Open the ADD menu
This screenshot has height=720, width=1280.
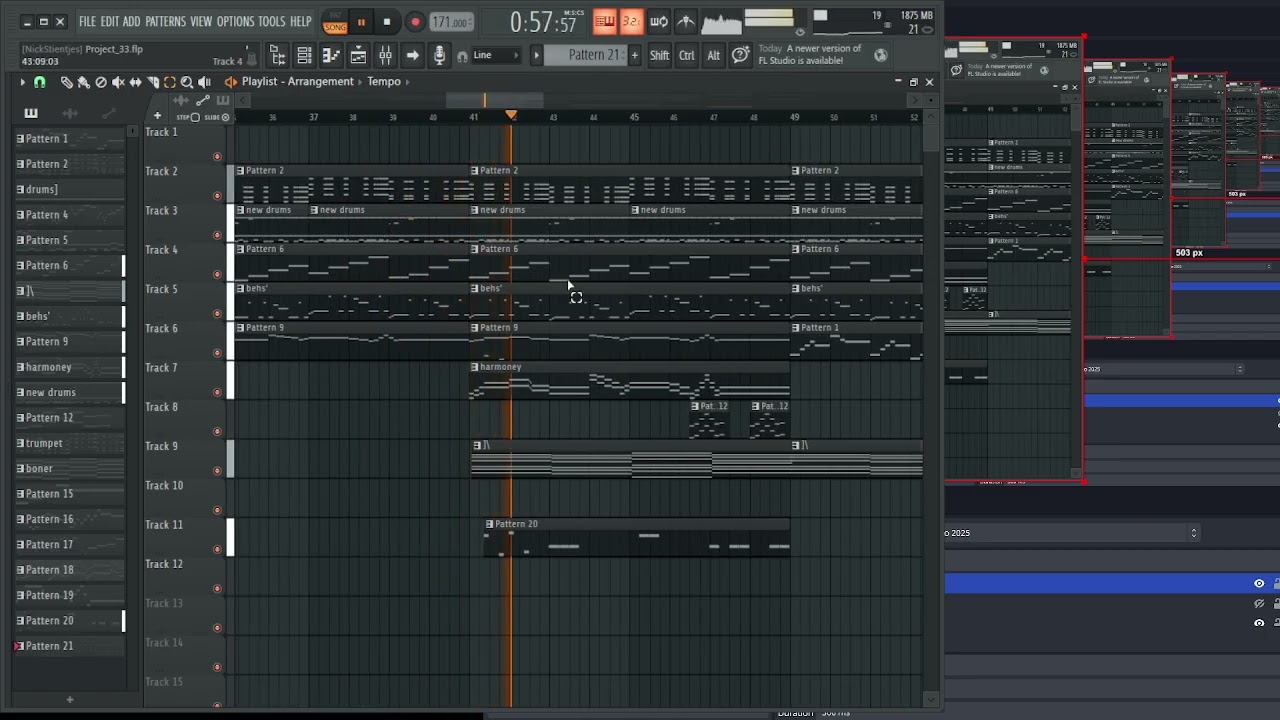pos(131,22)
